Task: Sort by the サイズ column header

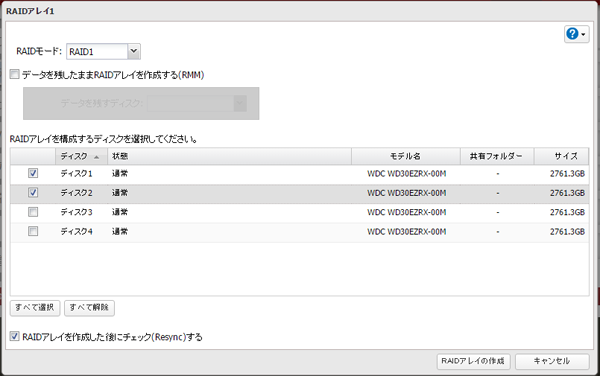Action: click(561, 156)
